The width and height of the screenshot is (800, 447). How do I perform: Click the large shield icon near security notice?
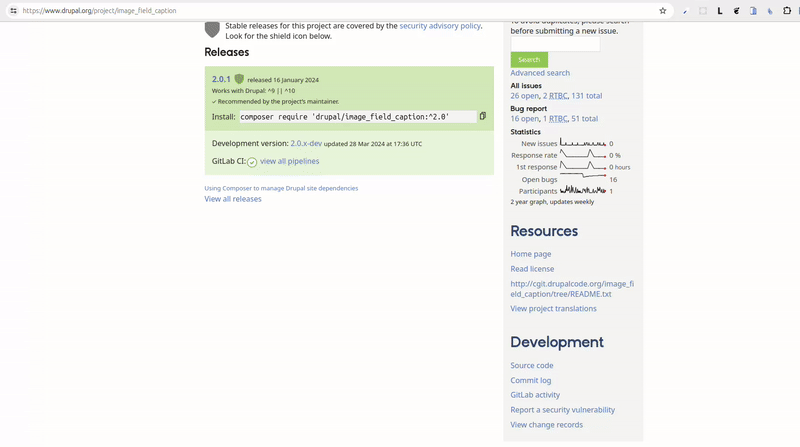tap(212, 30)
